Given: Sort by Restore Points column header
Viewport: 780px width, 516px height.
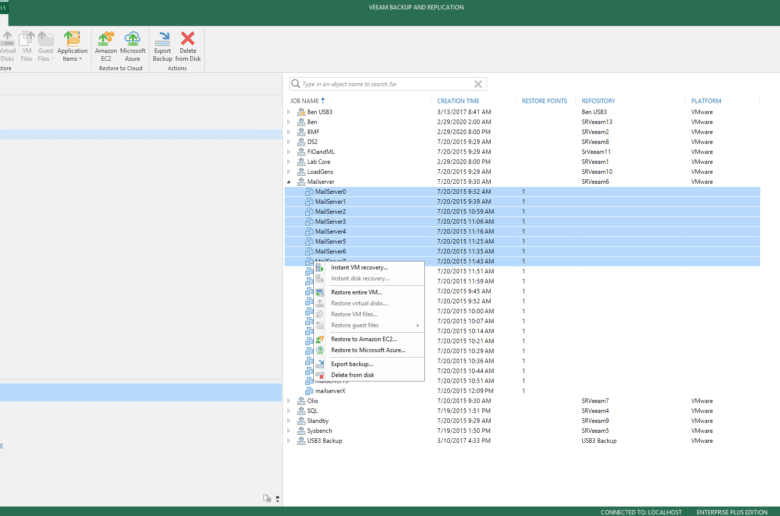Looking at the screenshot, I should (544, 101).
